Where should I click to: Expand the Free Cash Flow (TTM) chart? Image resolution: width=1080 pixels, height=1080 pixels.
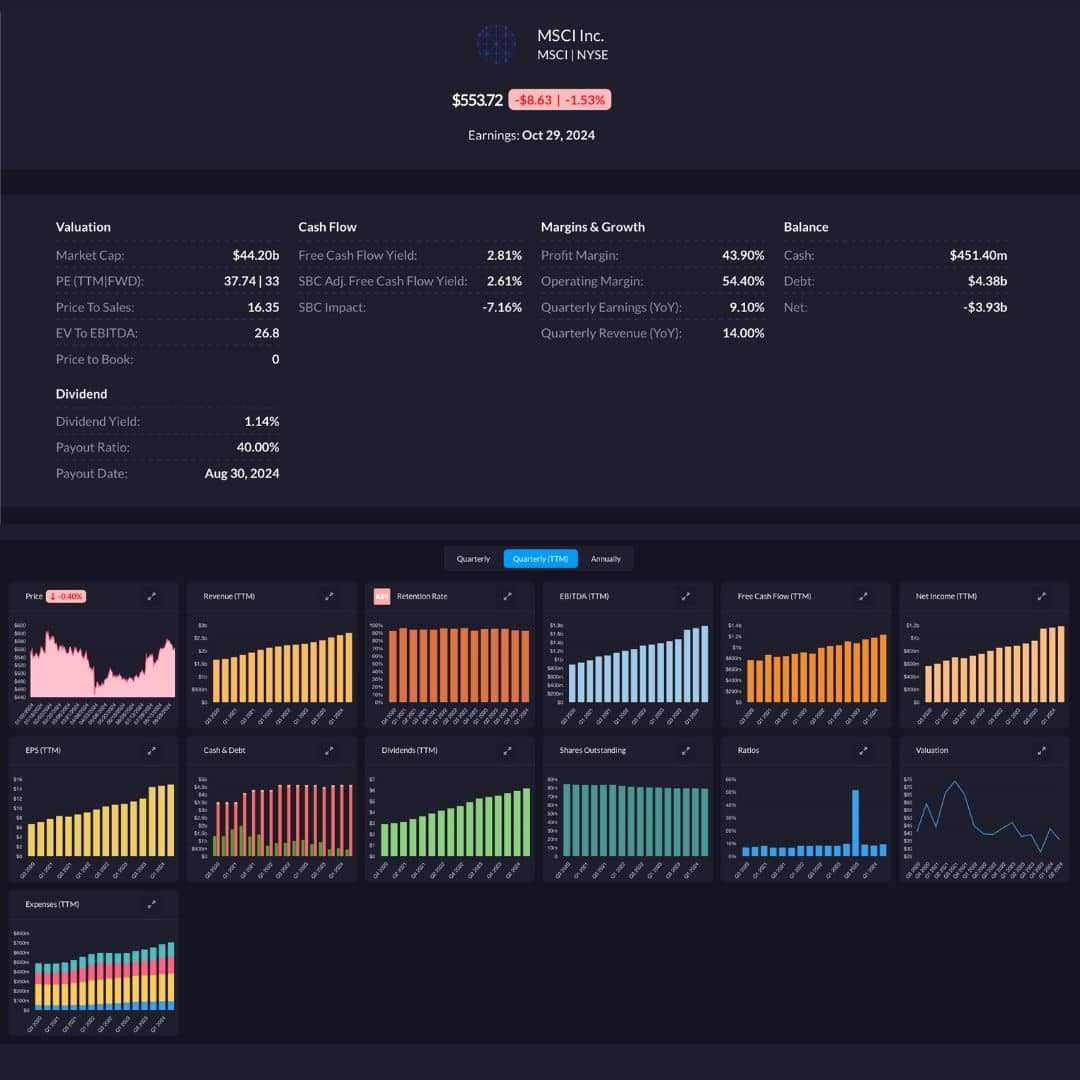pyautogui.click(x=863, y=596)
